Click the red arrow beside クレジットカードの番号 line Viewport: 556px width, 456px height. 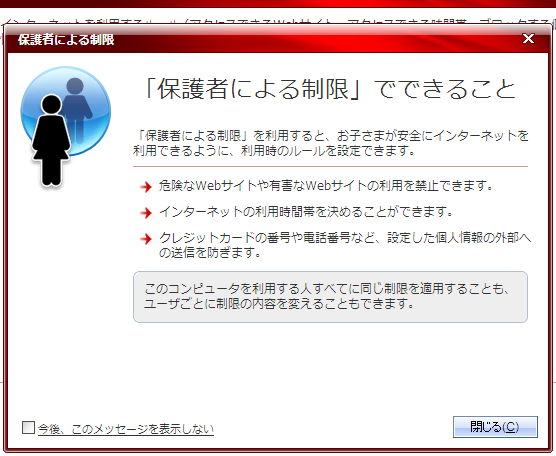tap(146, 239)
